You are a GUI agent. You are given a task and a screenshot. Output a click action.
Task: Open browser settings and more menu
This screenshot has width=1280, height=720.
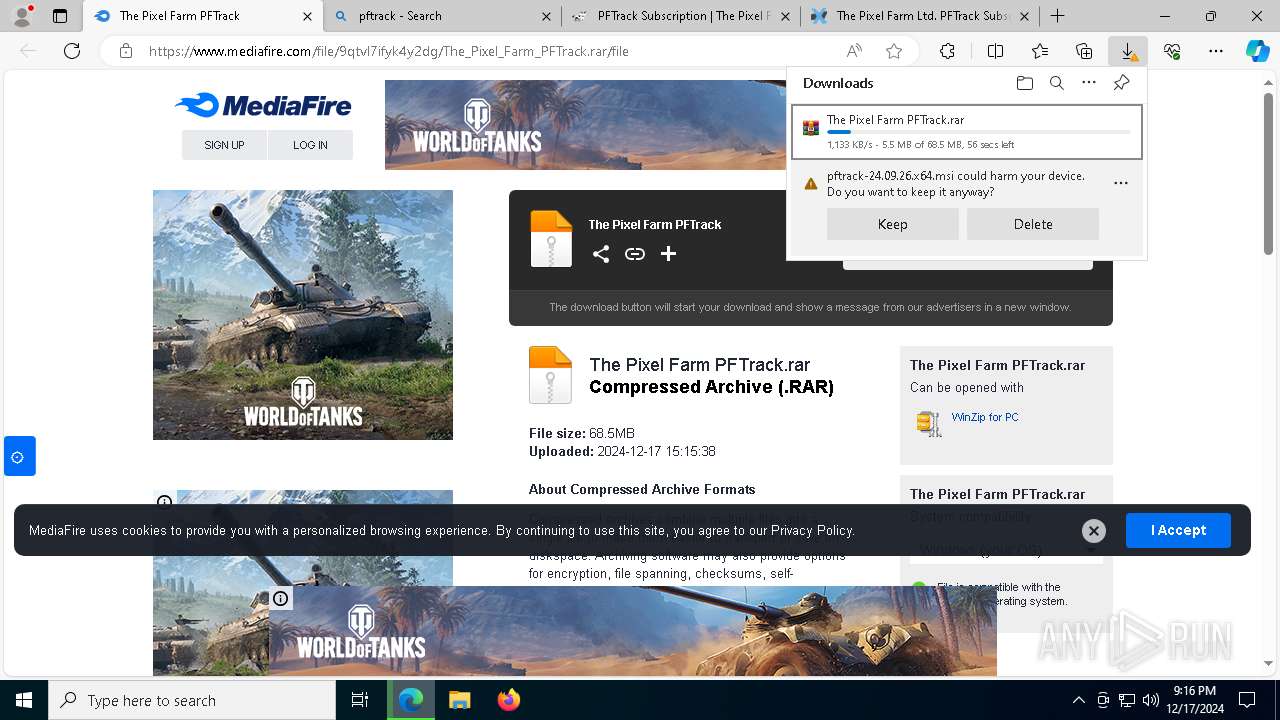click(x=1216, y=51)
